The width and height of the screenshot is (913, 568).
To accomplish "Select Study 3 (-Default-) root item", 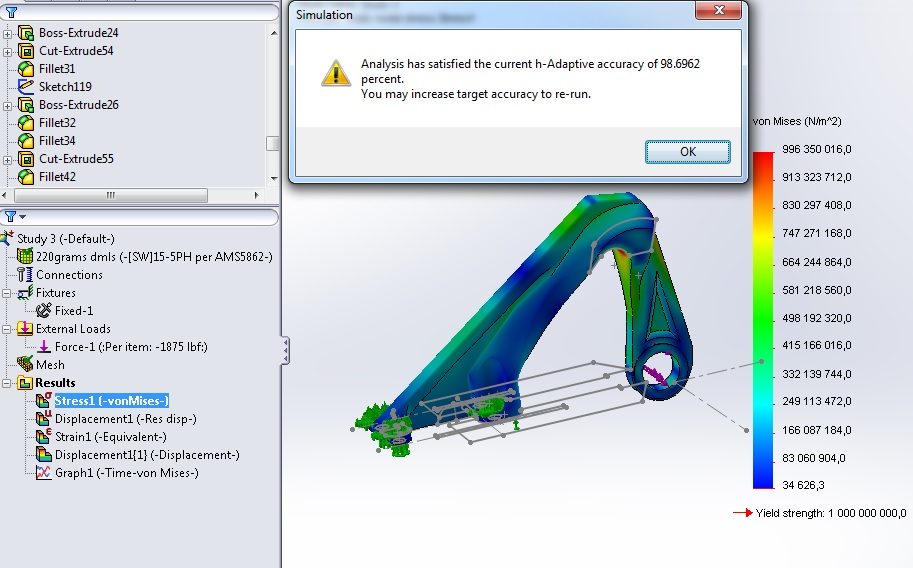I will [66, 238].
